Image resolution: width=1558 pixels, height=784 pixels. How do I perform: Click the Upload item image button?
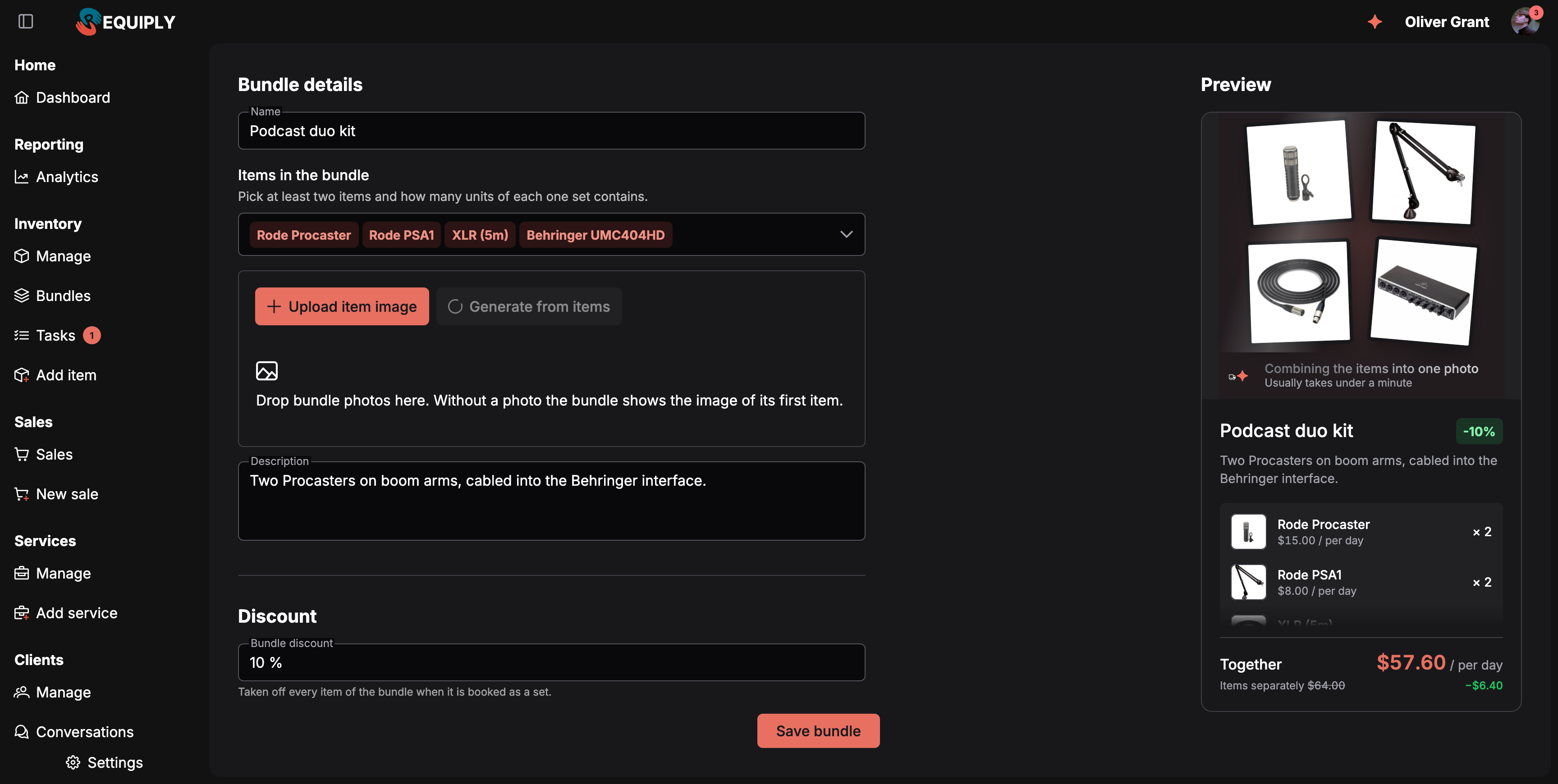(x=342, y=306)
